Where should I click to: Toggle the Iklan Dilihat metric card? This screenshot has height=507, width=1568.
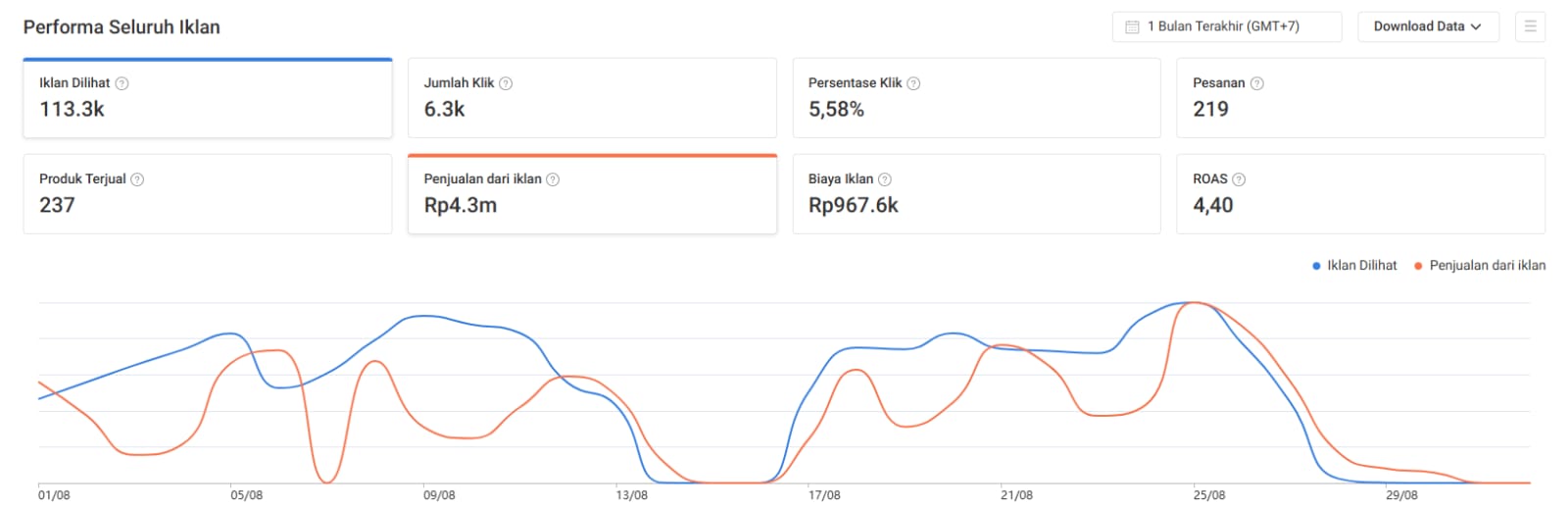point(207,98)
